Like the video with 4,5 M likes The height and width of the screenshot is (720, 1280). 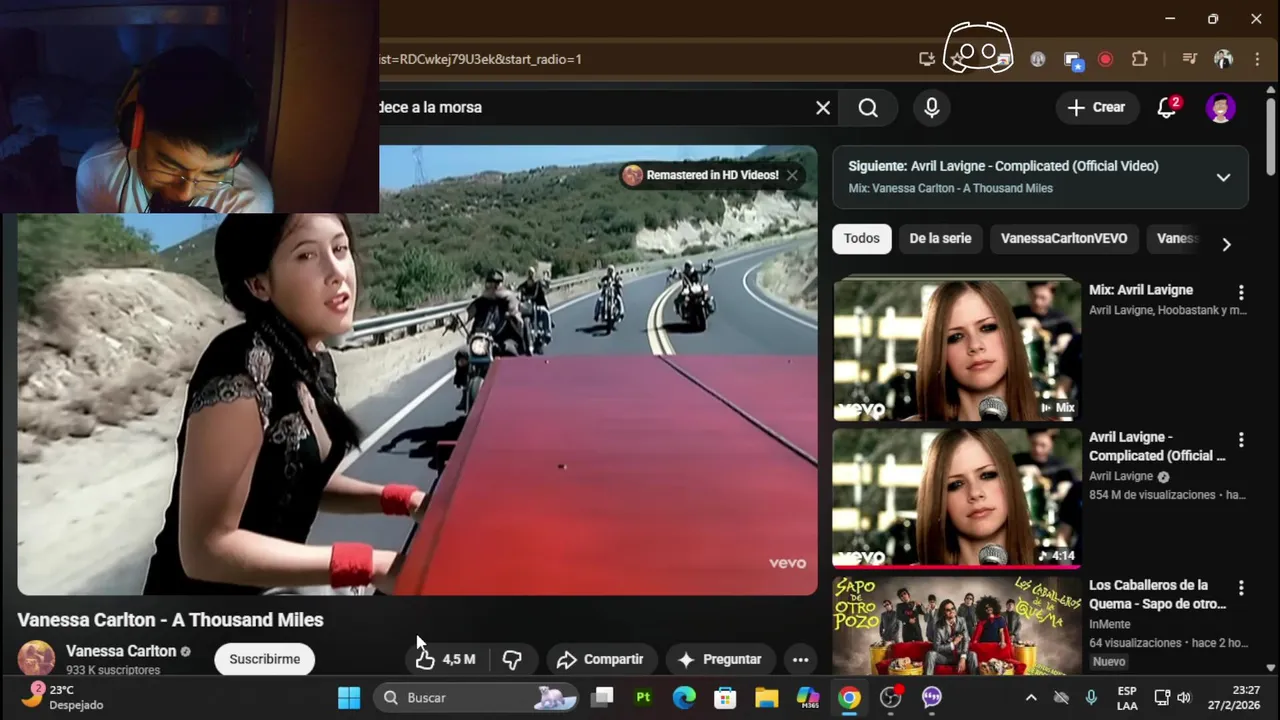pos(446,659)
